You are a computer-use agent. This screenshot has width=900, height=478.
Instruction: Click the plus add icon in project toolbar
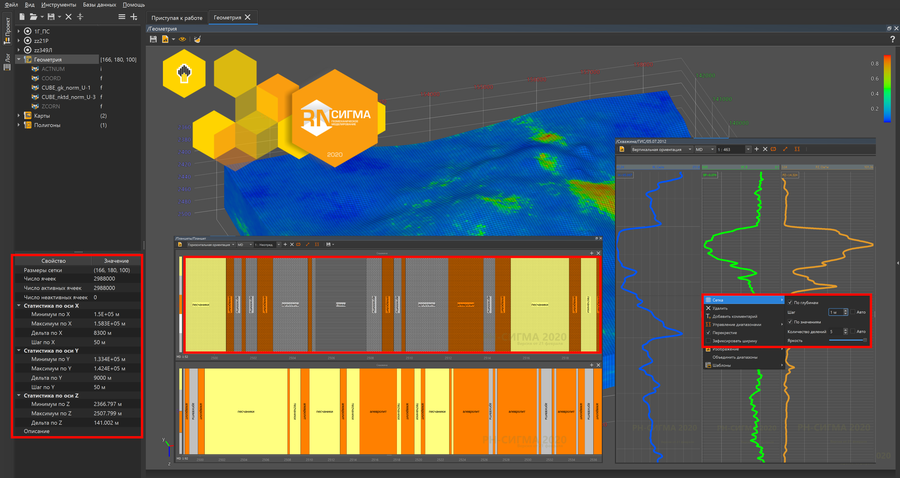pos(134,17)
